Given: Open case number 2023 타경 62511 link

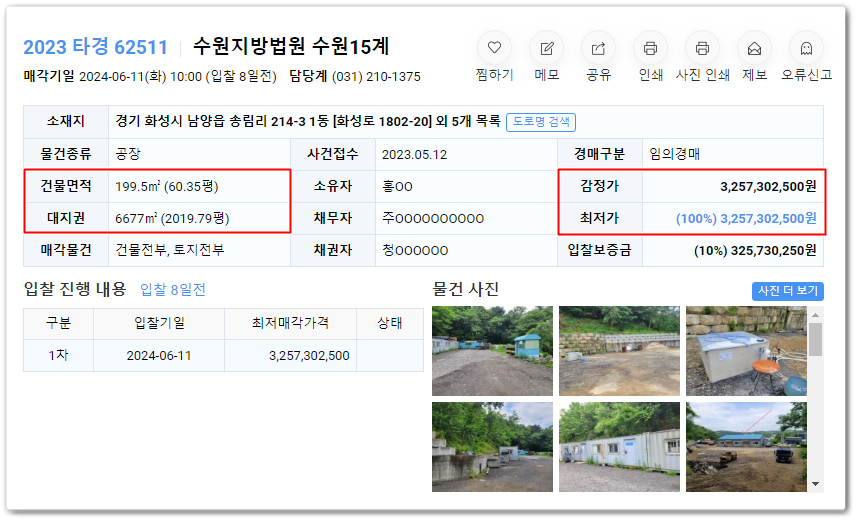Looking at the screenshot, I should 95,47.
